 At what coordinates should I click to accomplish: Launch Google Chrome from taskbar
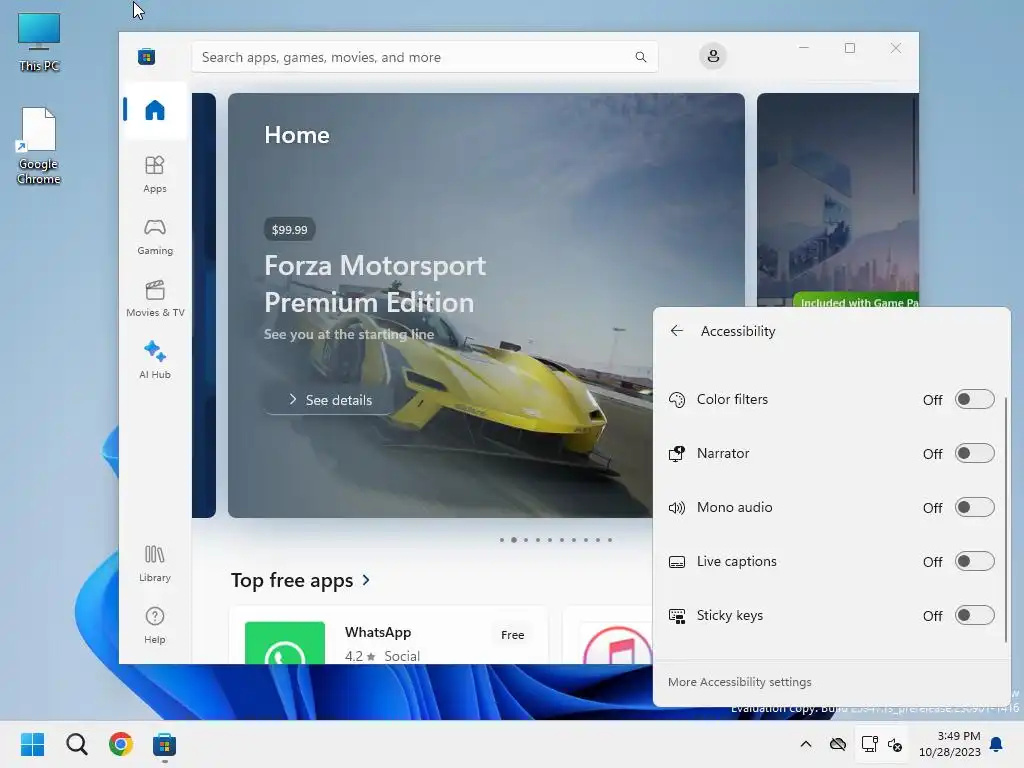pos(121,744)
